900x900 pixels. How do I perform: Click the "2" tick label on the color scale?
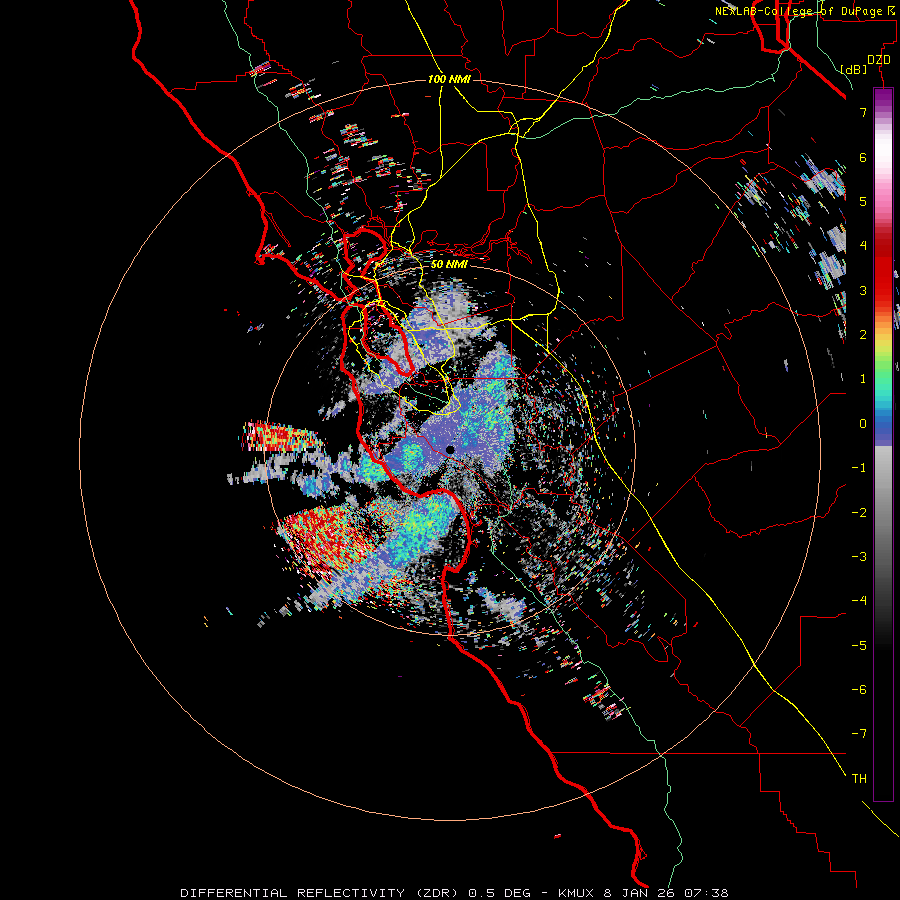pos(863,335)
